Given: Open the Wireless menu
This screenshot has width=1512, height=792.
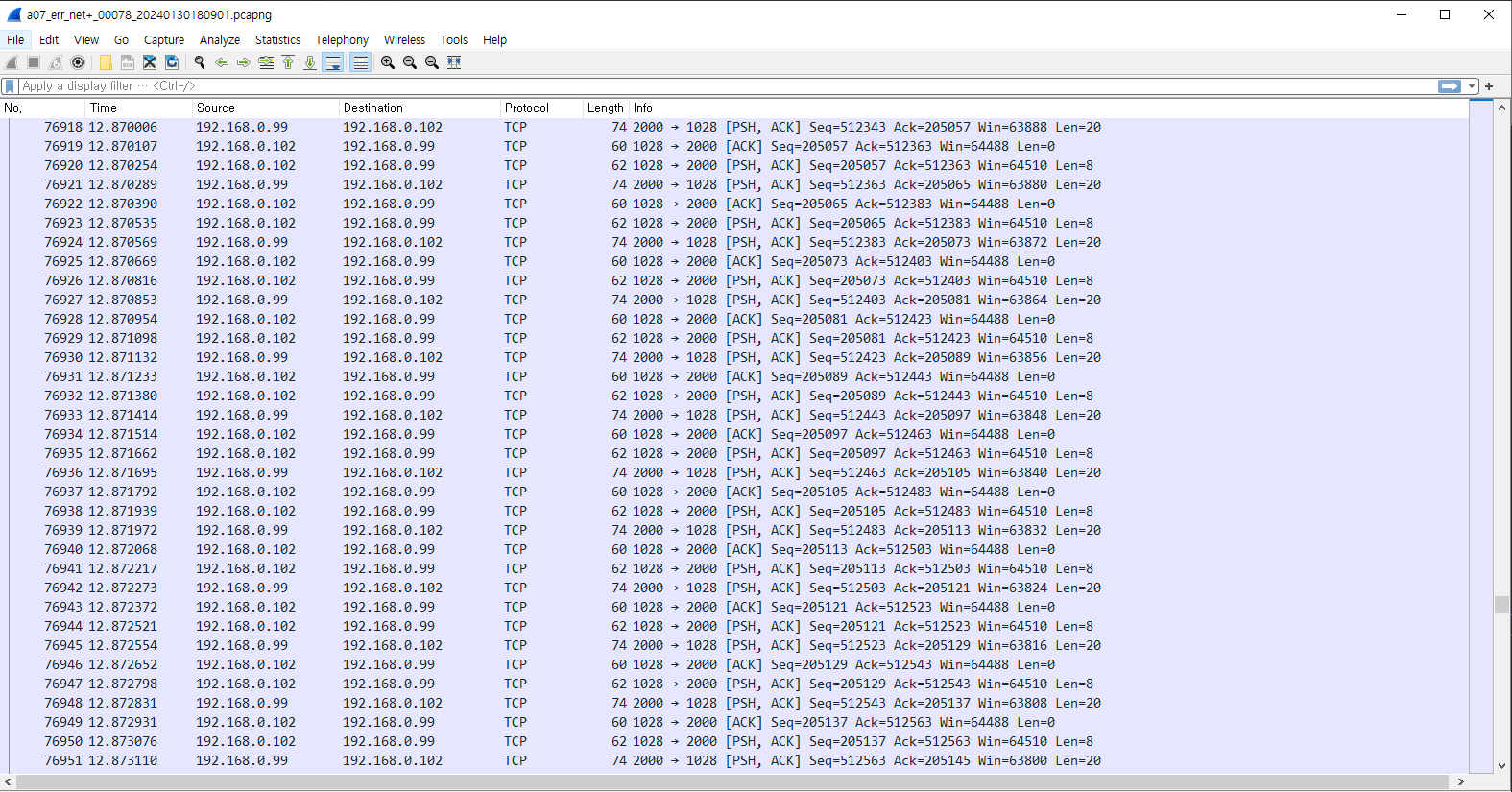Looking at the screenshot, I should coord(404,39).
